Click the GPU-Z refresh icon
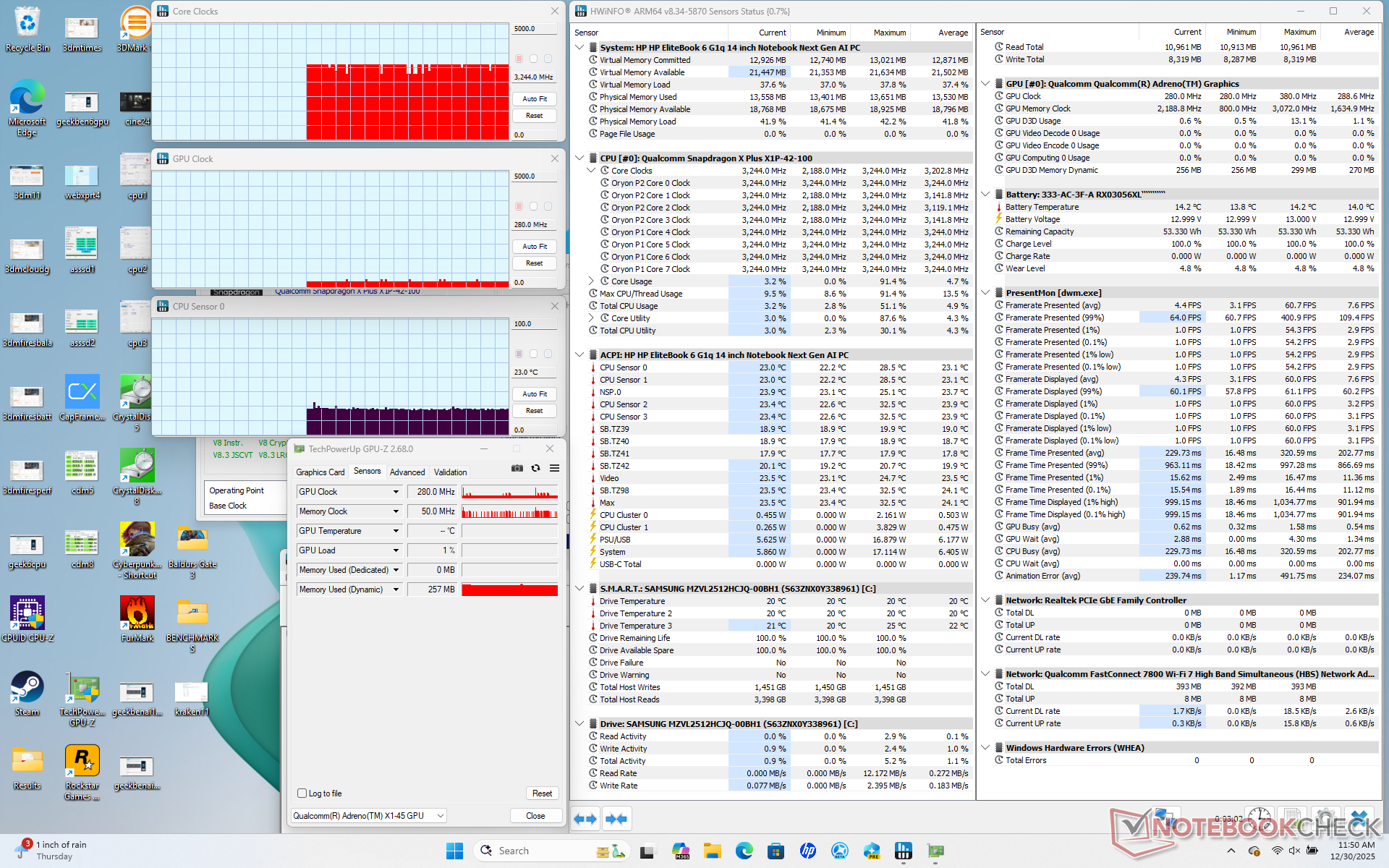The height and width of the screenshot is (868, 1389). [536, 468]
